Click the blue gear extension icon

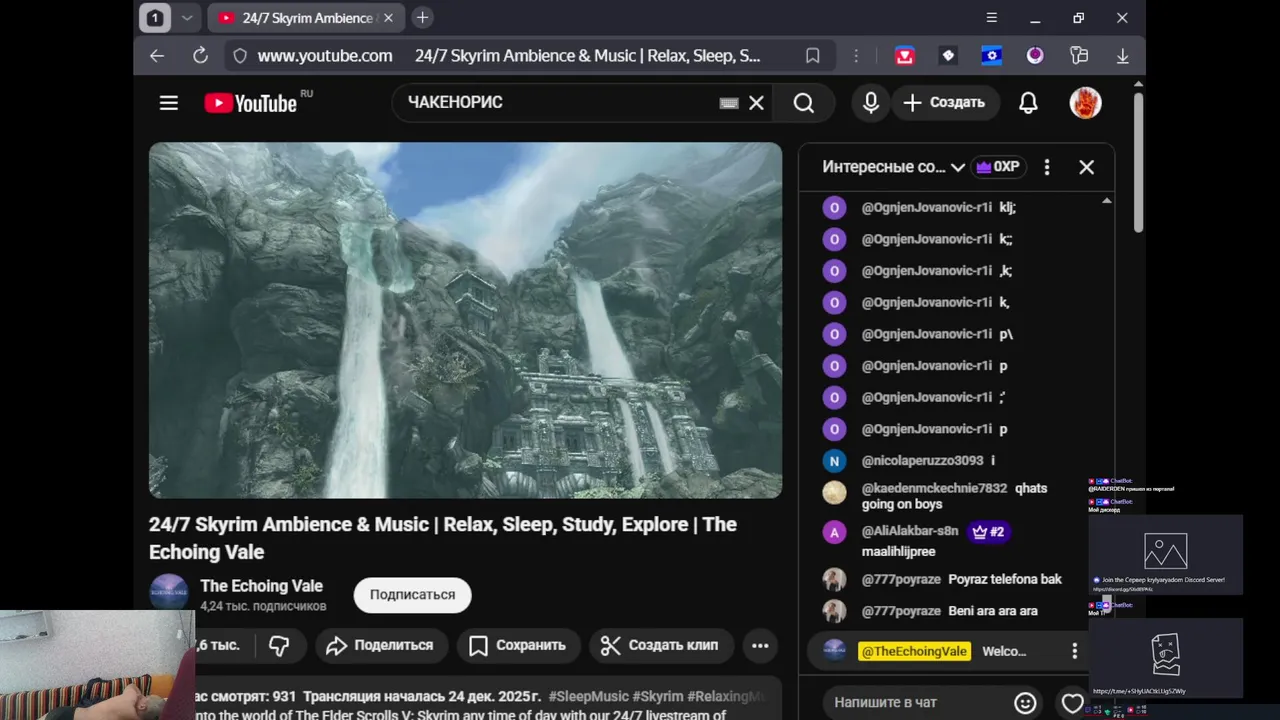[992, 56]
